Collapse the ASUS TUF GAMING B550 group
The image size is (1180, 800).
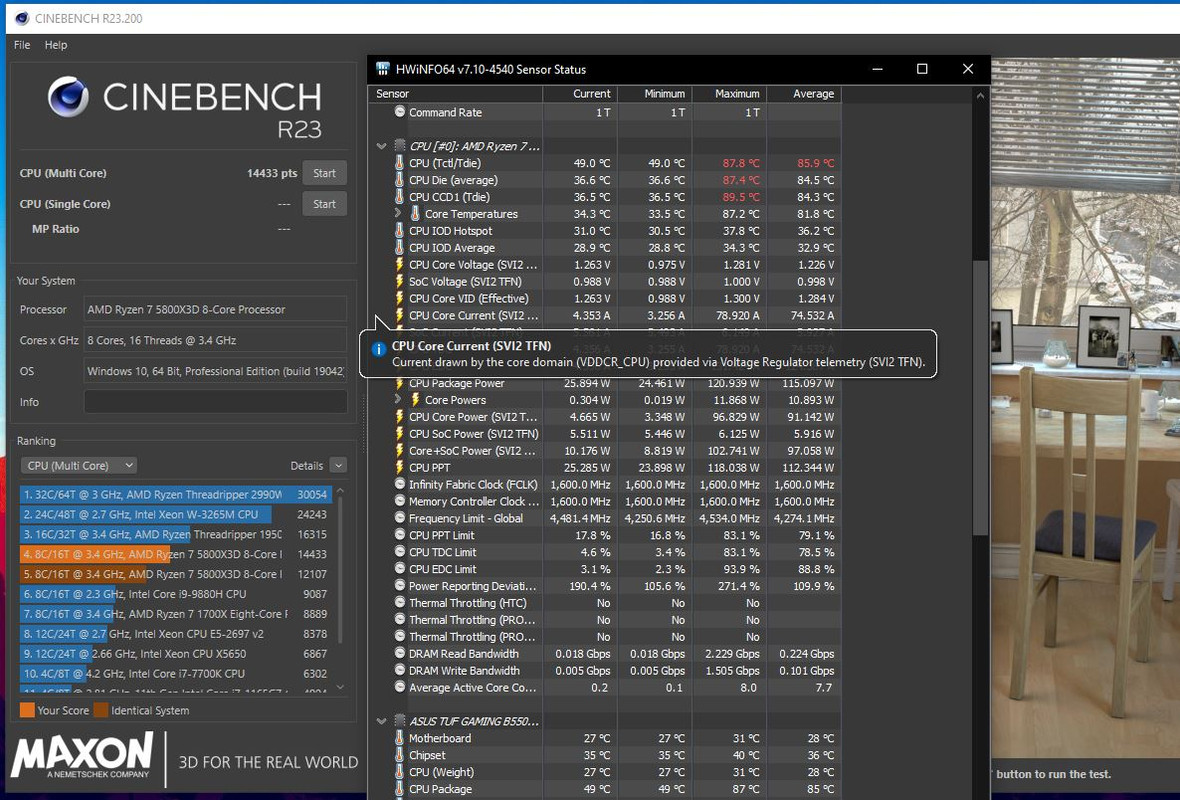coord(382,721)
